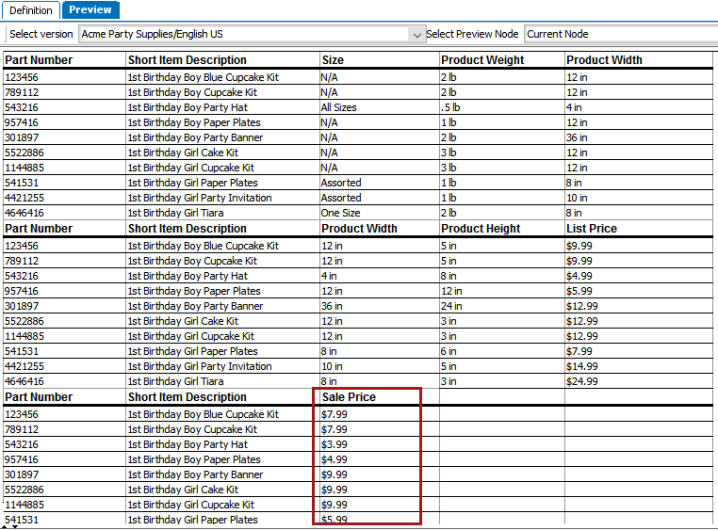Click the $14.99 list price cell
Image resolution: width=718 pixels, height=530 pixels.
[x=582, y=366]
